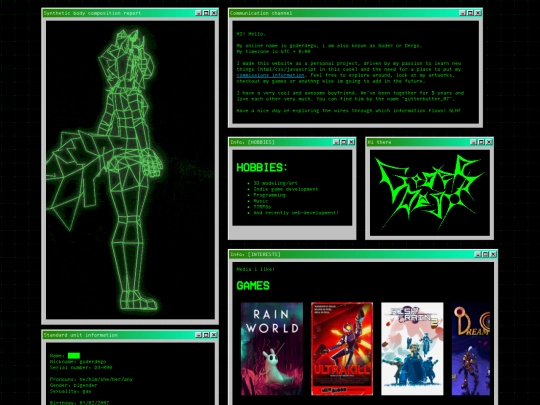Click the "Programming" hobby item
540x405 pixels.
click(270, 195)
